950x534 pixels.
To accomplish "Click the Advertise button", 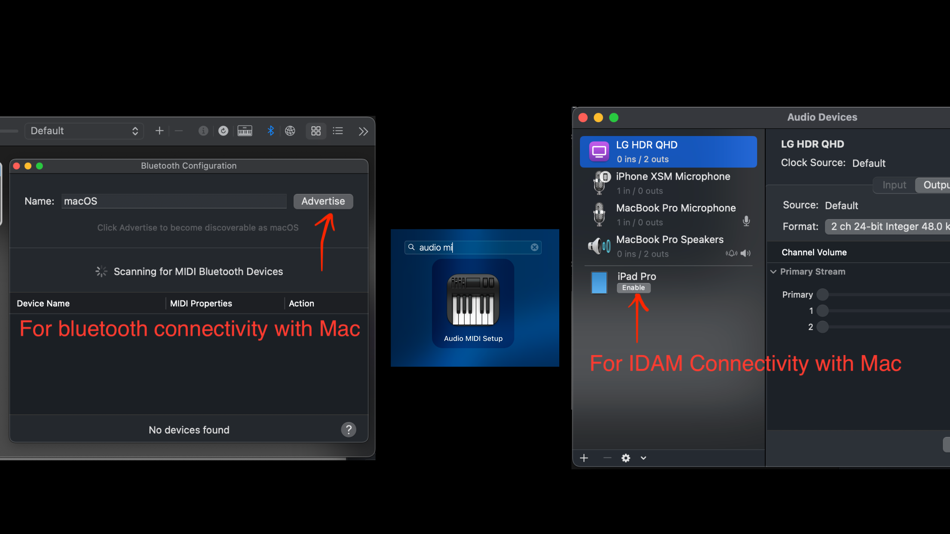I will click(323, 201).
